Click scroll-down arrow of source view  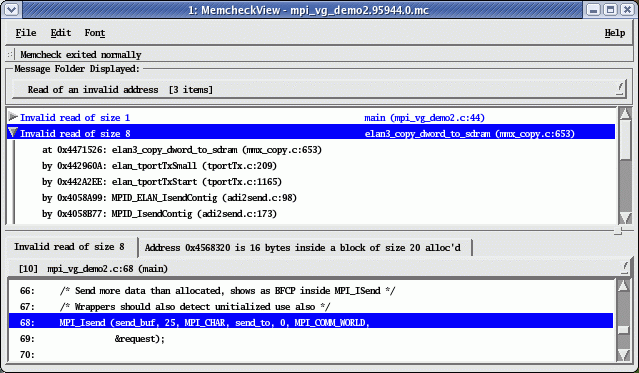pos(624,355)
